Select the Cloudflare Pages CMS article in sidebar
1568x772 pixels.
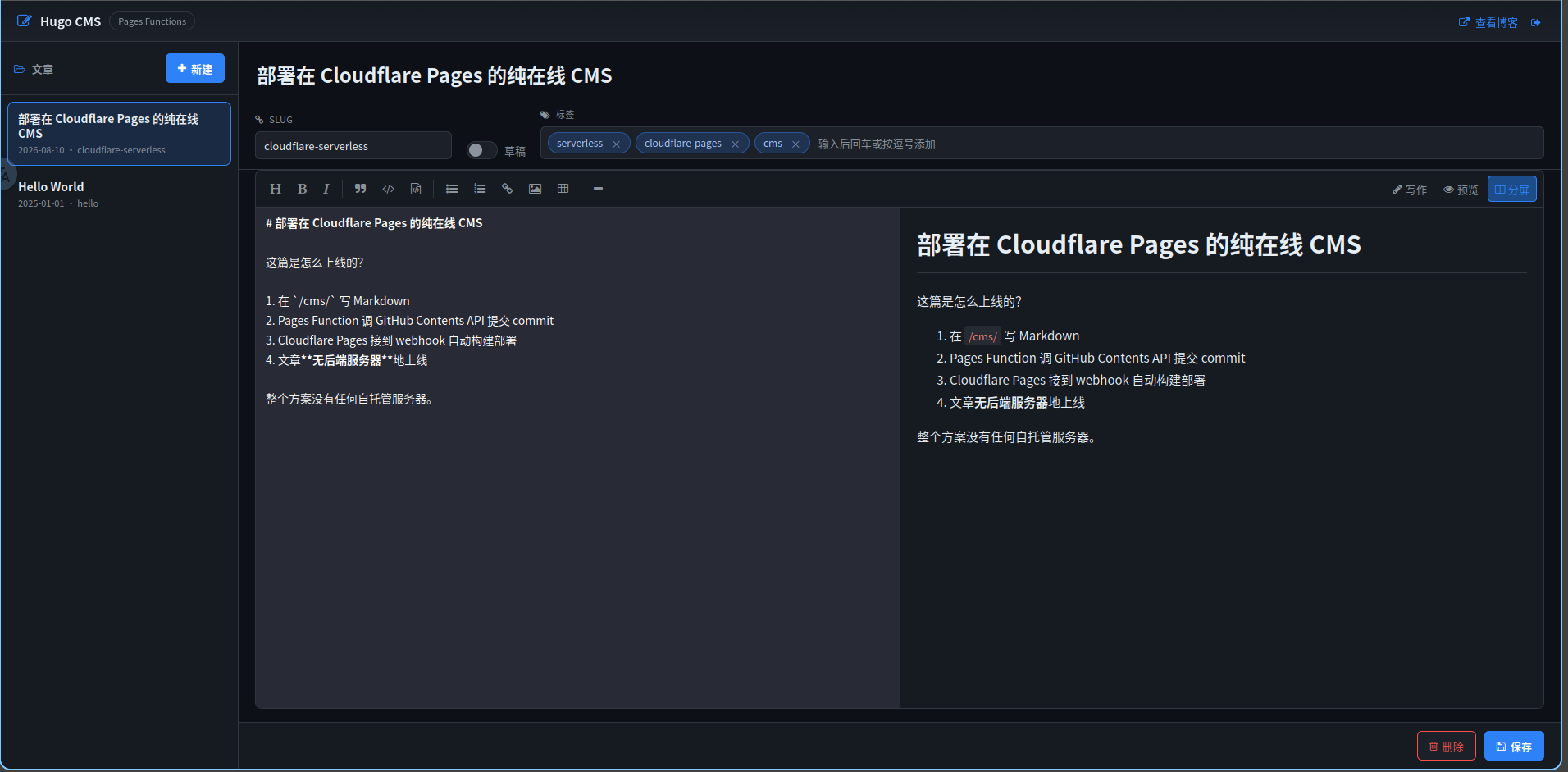coord(119,134)
